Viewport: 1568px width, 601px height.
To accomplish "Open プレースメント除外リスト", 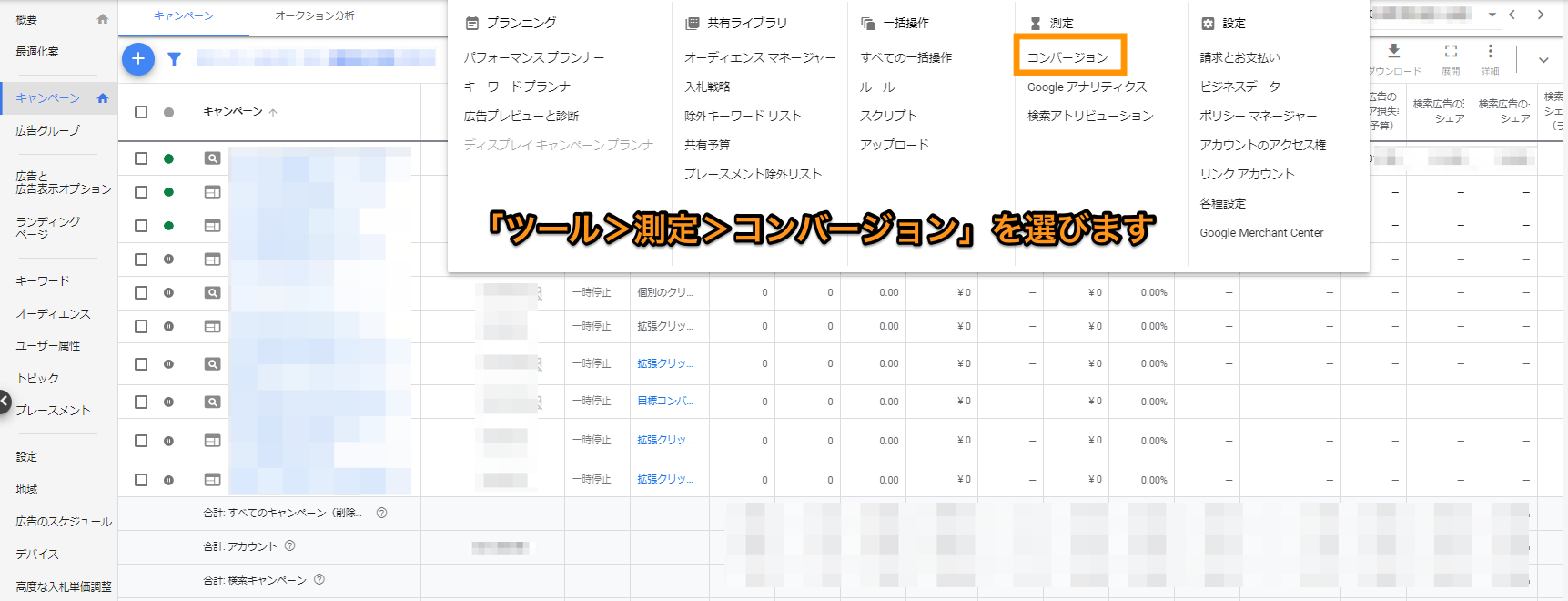I will tap(754, 174).
